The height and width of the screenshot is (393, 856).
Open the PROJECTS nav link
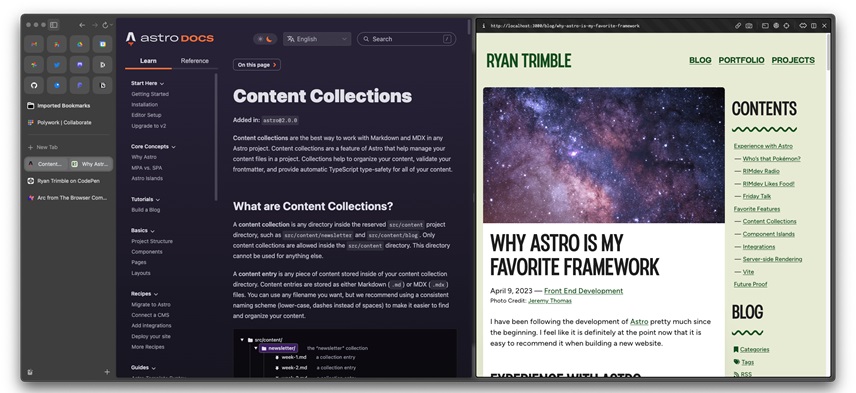(x=793, y=60)
